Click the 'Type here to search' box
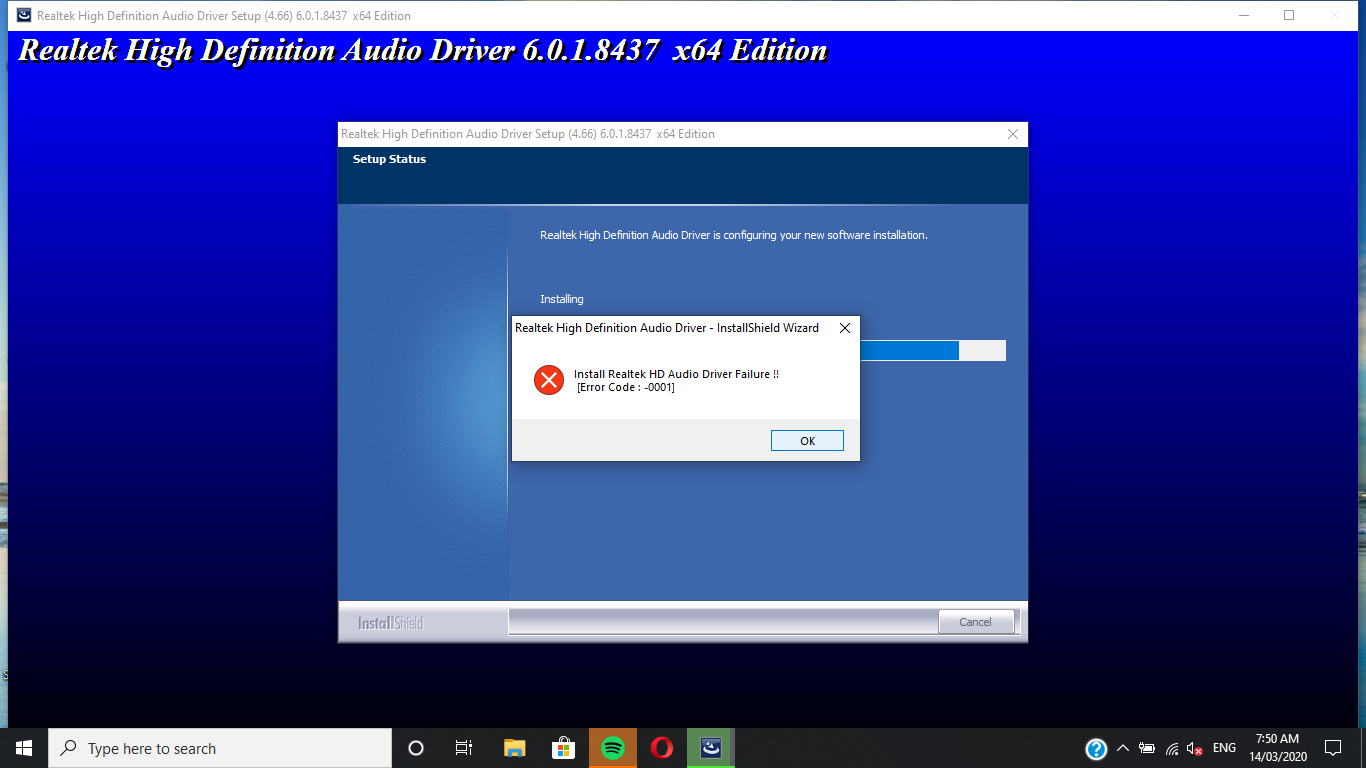The image size is (1366, 768). 220,748
